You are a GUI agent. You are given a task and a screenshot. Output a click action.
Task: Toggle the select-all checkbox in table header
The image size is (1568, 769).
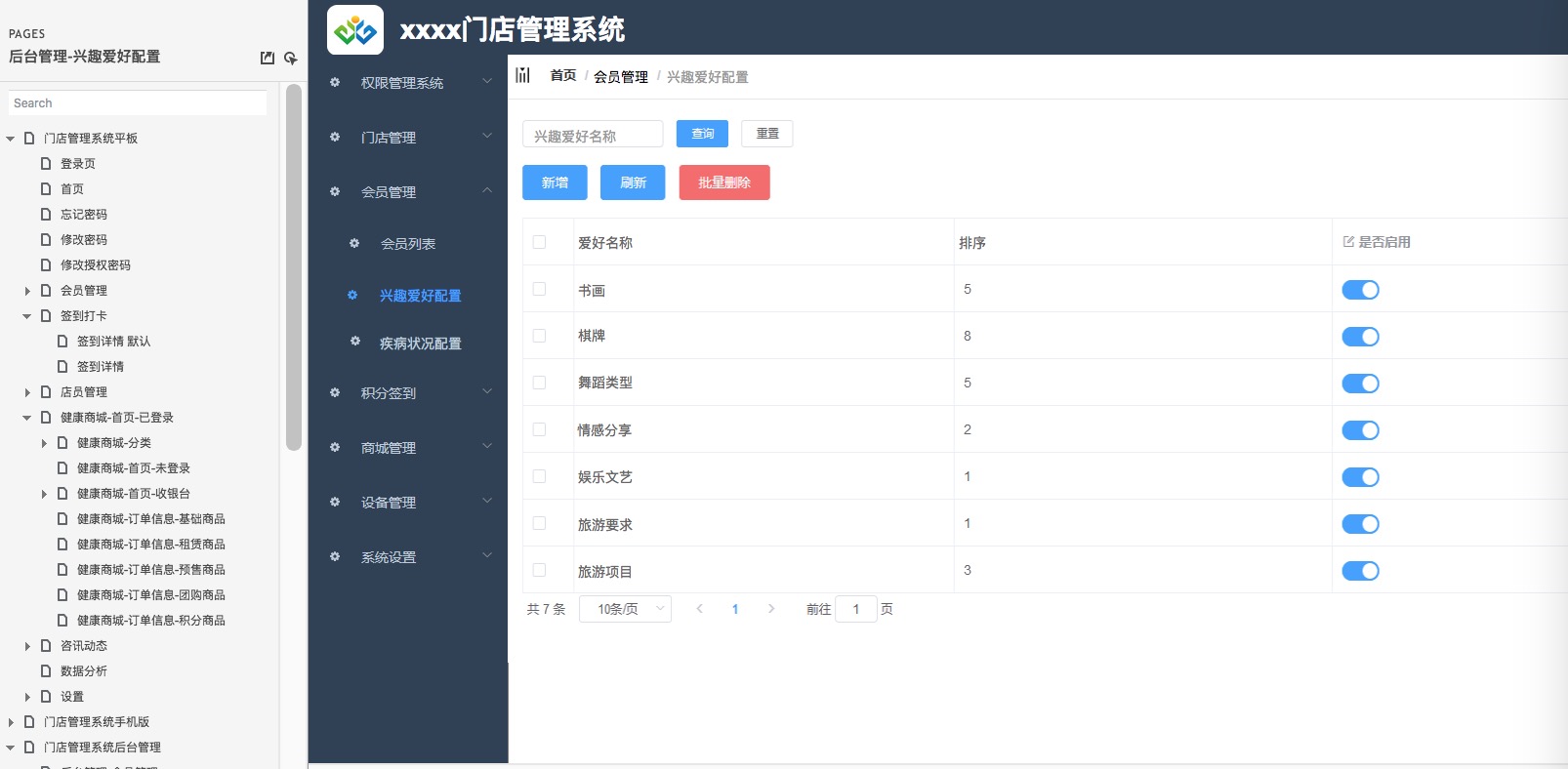pos(539,242)
